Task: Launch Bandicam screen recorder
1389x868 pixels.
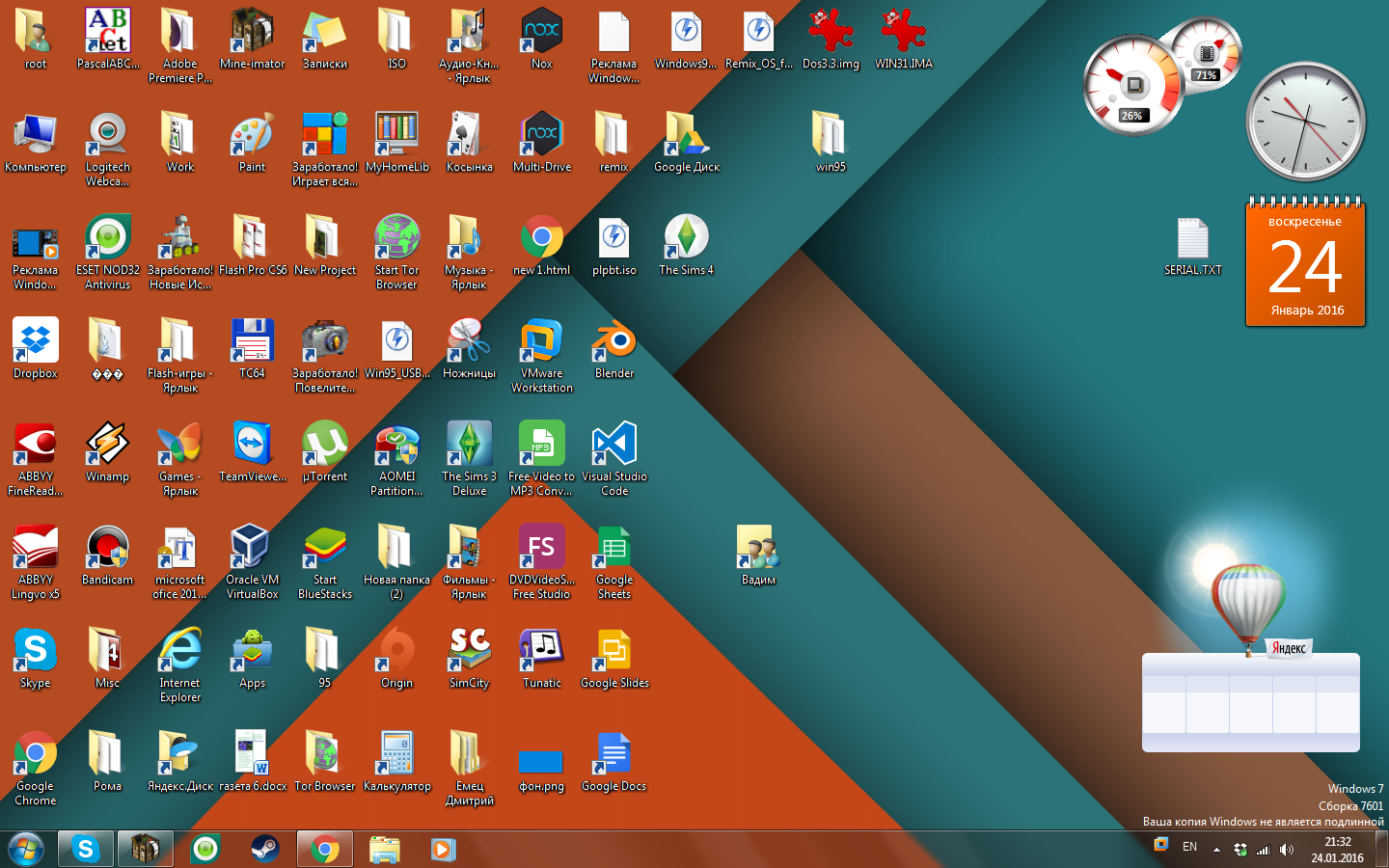Action: (108, 555)
